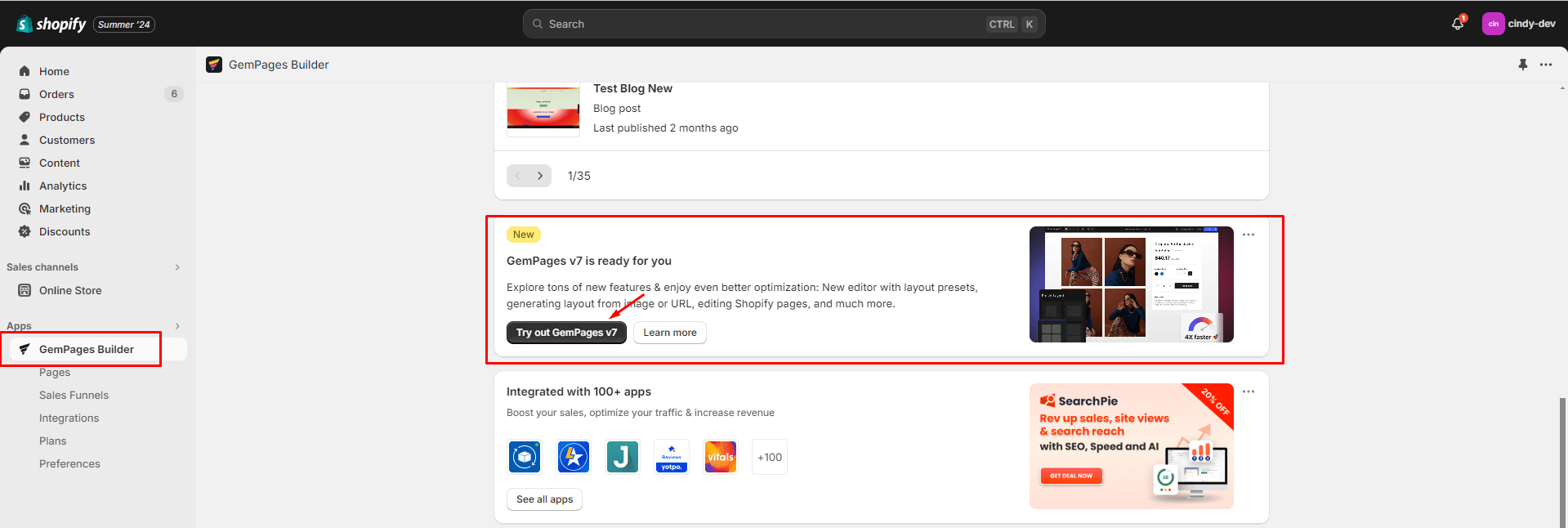Open the cindy-dev account menu

(x=1520, y=24)
